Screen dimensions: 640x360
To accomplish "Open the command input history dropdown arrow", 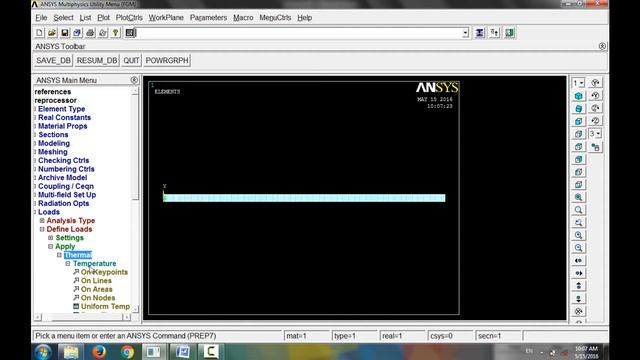I will tap(465, 33).
